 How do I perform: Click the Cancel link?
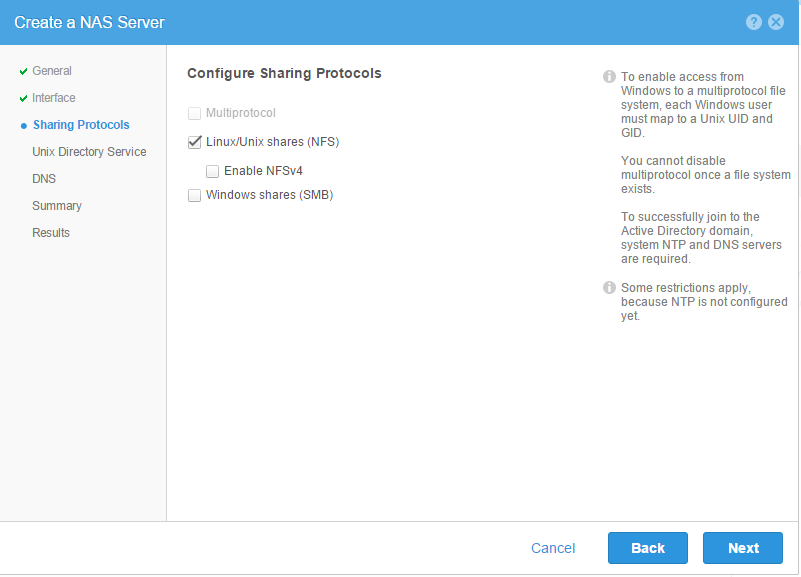pos(553,548)
